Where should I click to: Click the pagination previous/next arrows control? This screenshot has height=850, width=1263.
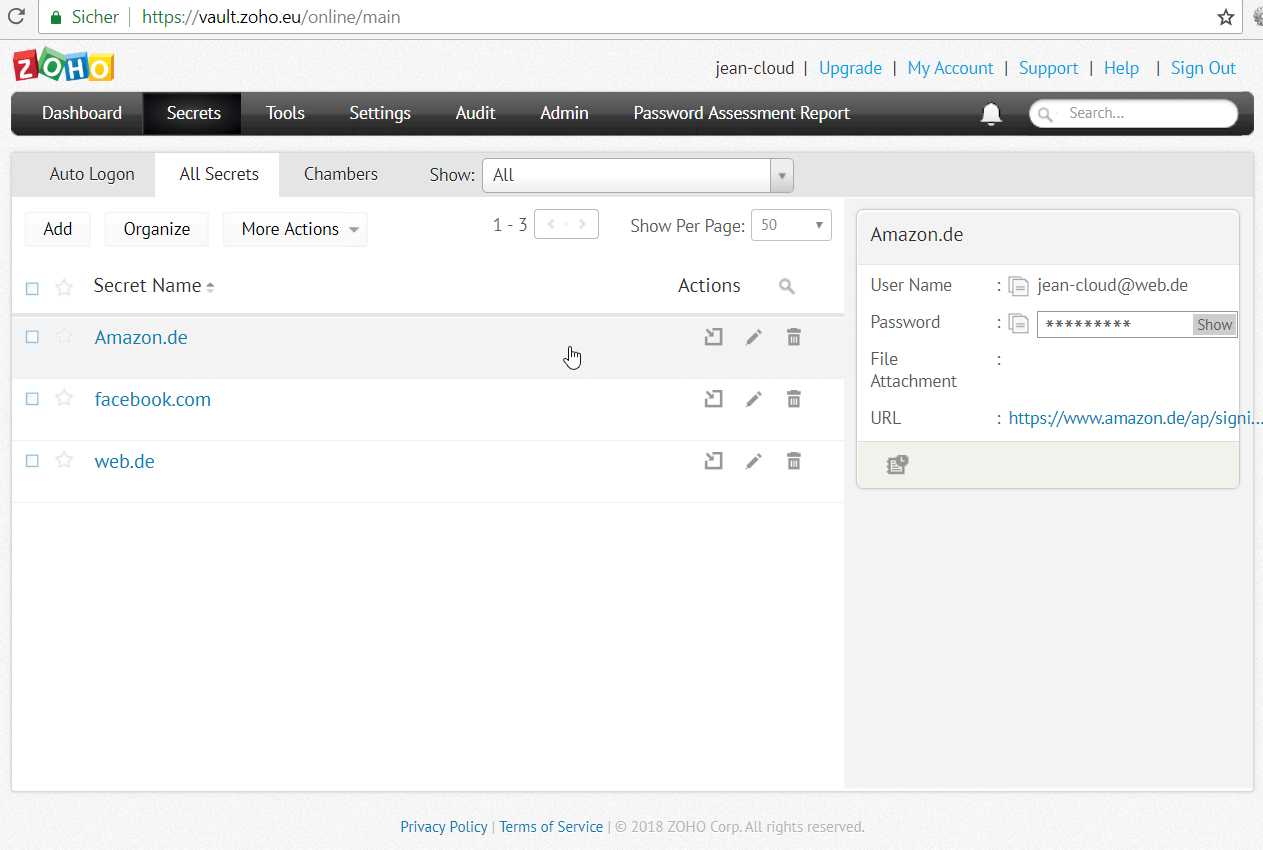pos(566,225)
